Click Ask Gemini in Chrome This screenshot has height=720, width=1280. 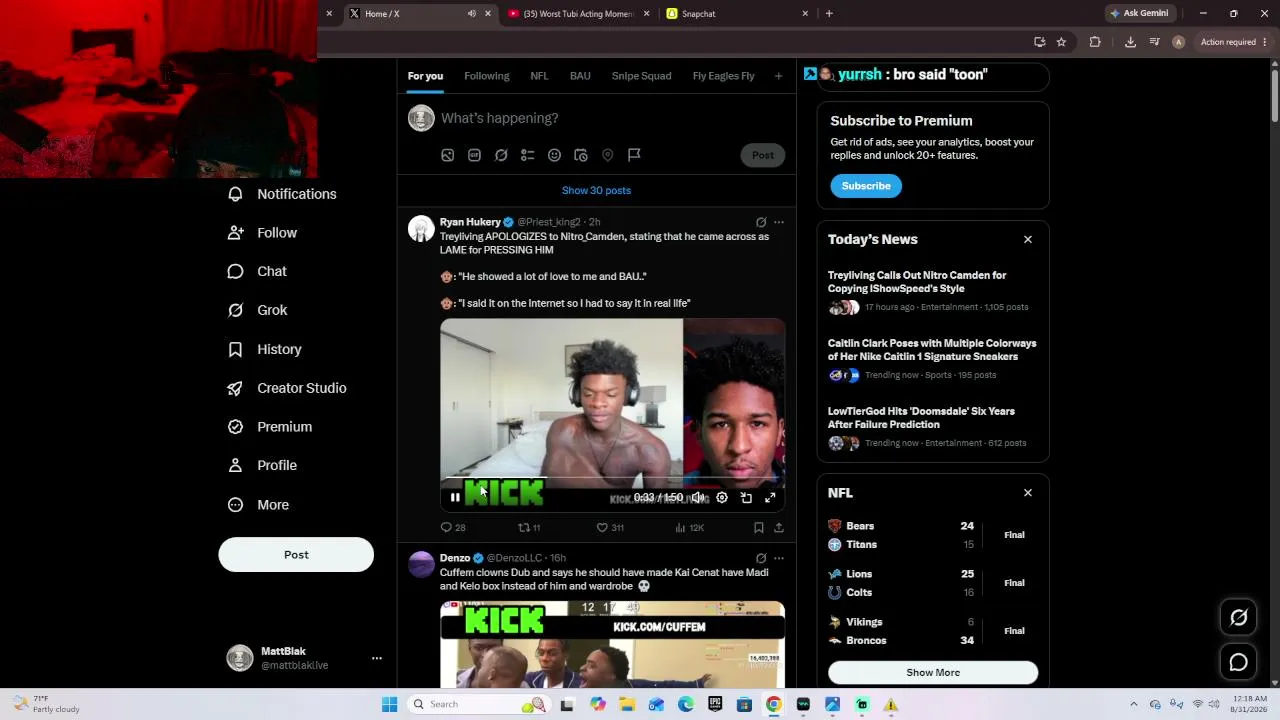click(x=1139, y=14)
